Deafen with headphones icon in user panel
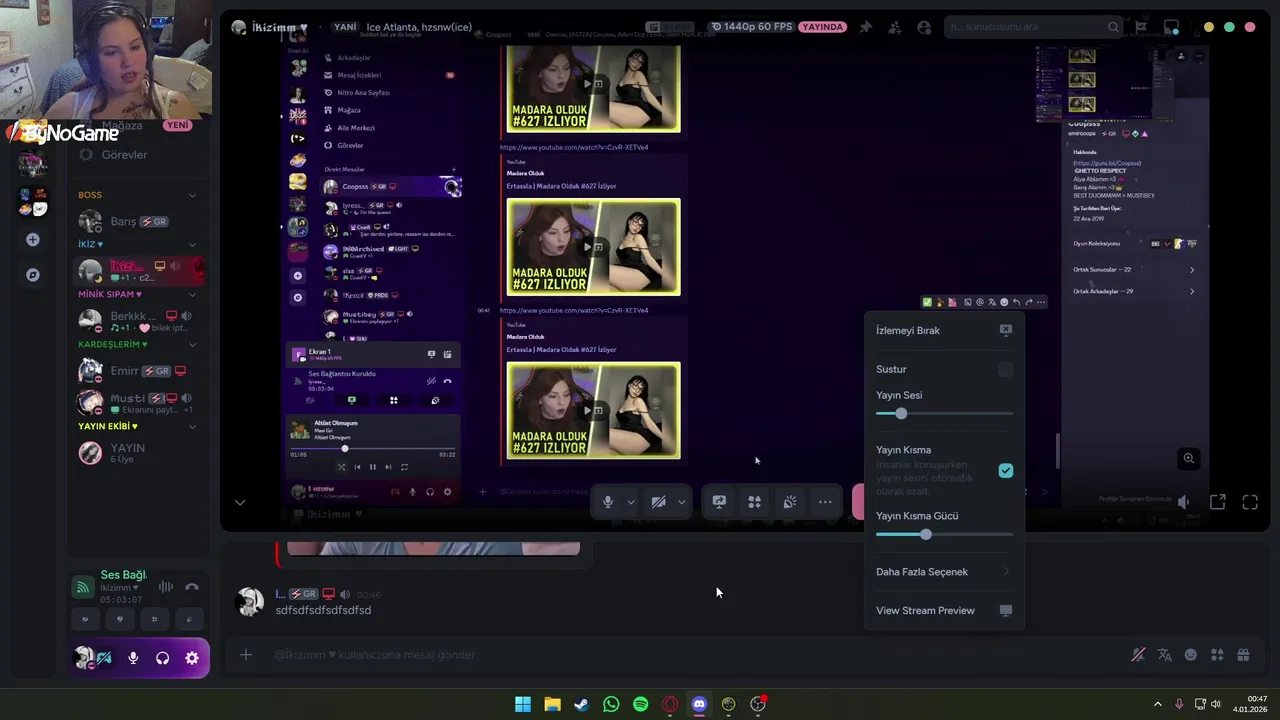 (x=162, y=658)
